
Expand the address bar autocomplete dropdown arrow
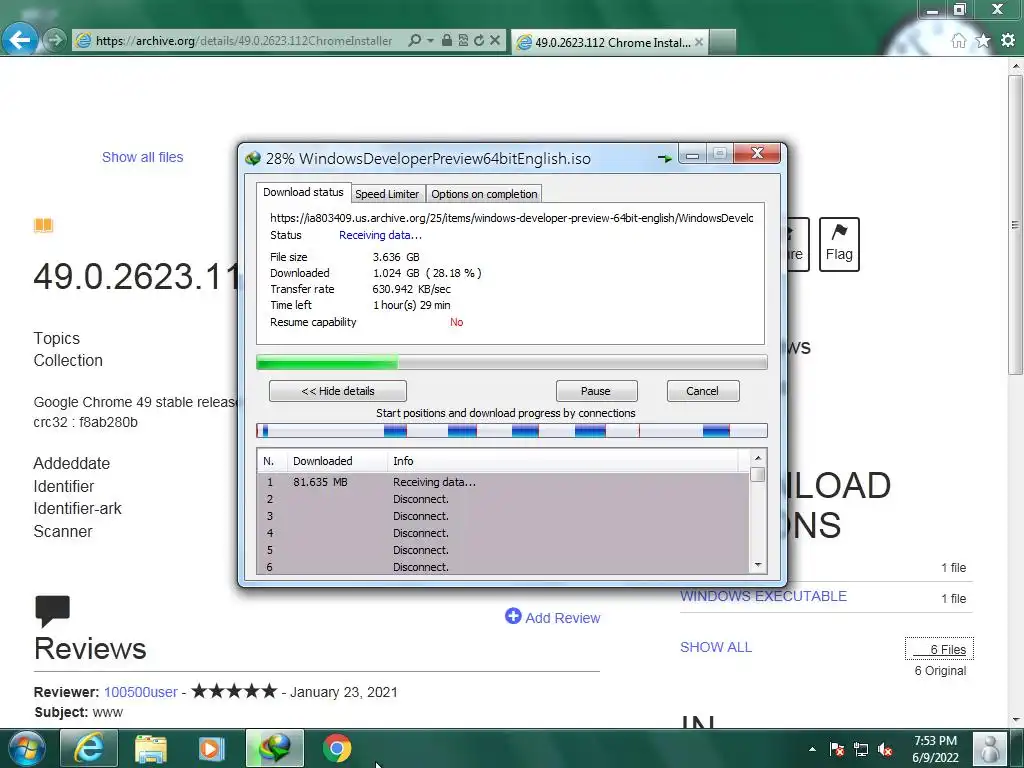point(430,40)
